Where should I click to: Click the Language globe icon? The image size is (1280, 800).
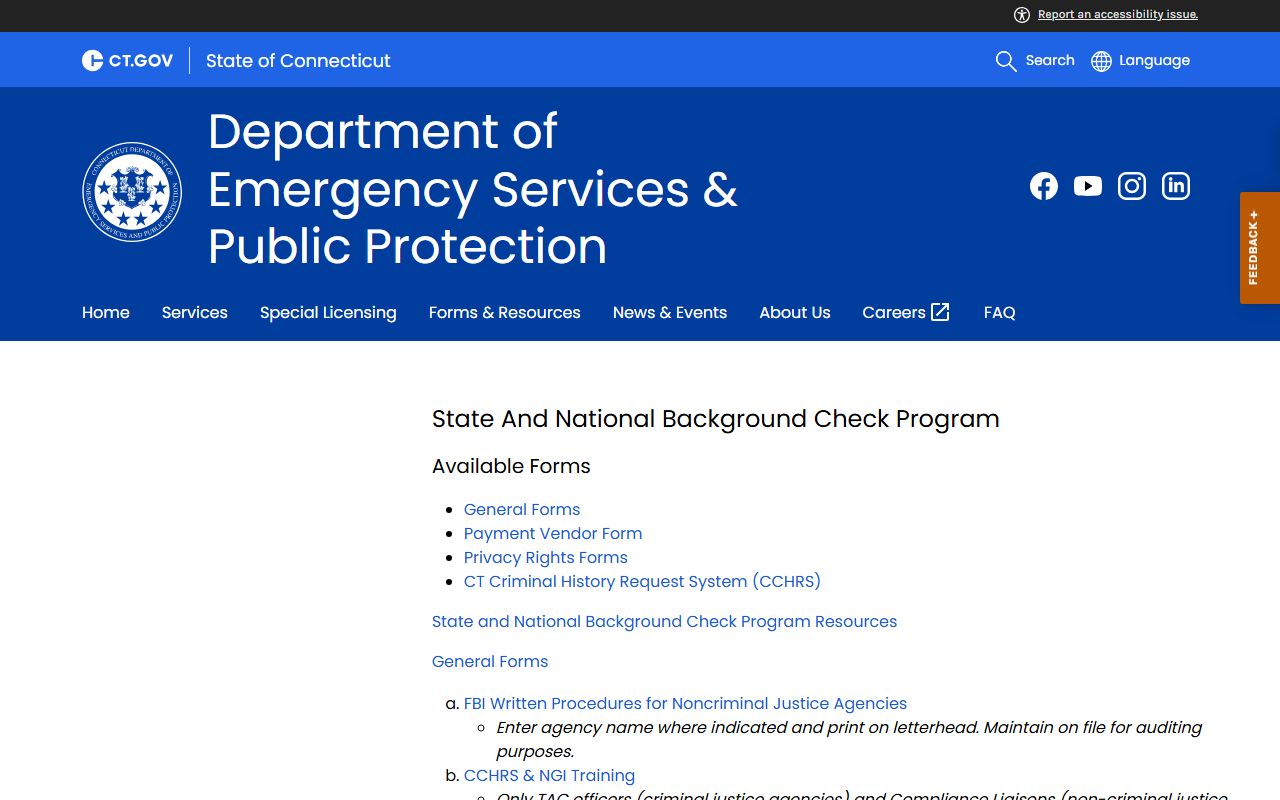(x=1101, y=61)
